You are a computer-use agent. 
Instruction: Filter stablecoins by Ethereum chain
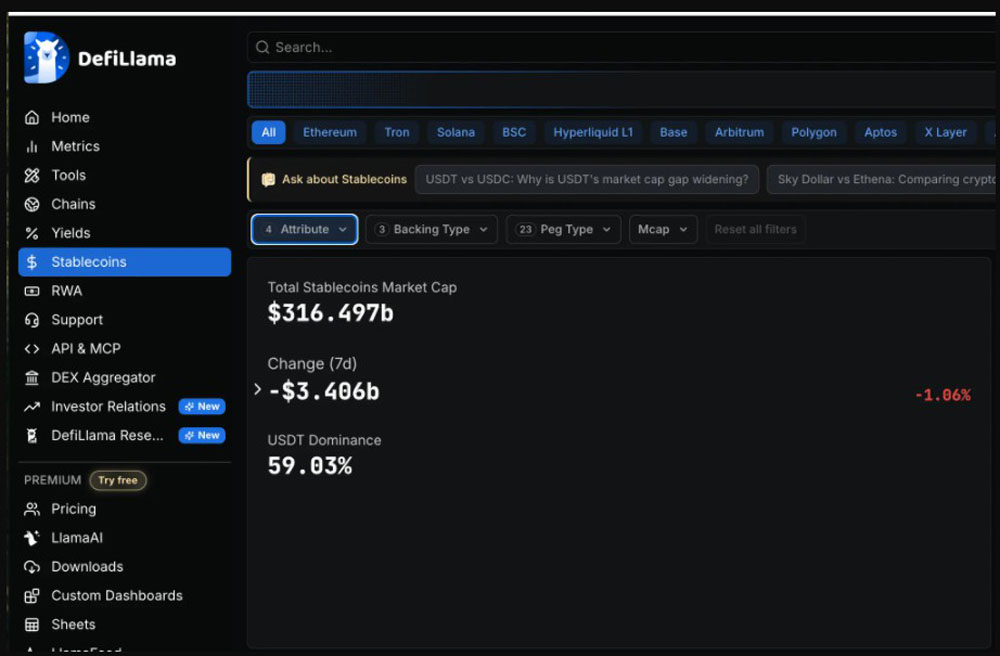coord(330,133)
